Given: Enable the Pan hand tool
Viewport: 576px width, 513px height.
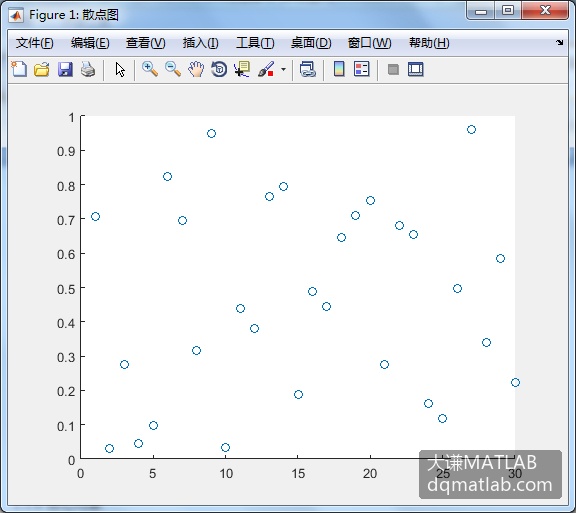Looking at the screenshot, I should click(x=196, y=69).
